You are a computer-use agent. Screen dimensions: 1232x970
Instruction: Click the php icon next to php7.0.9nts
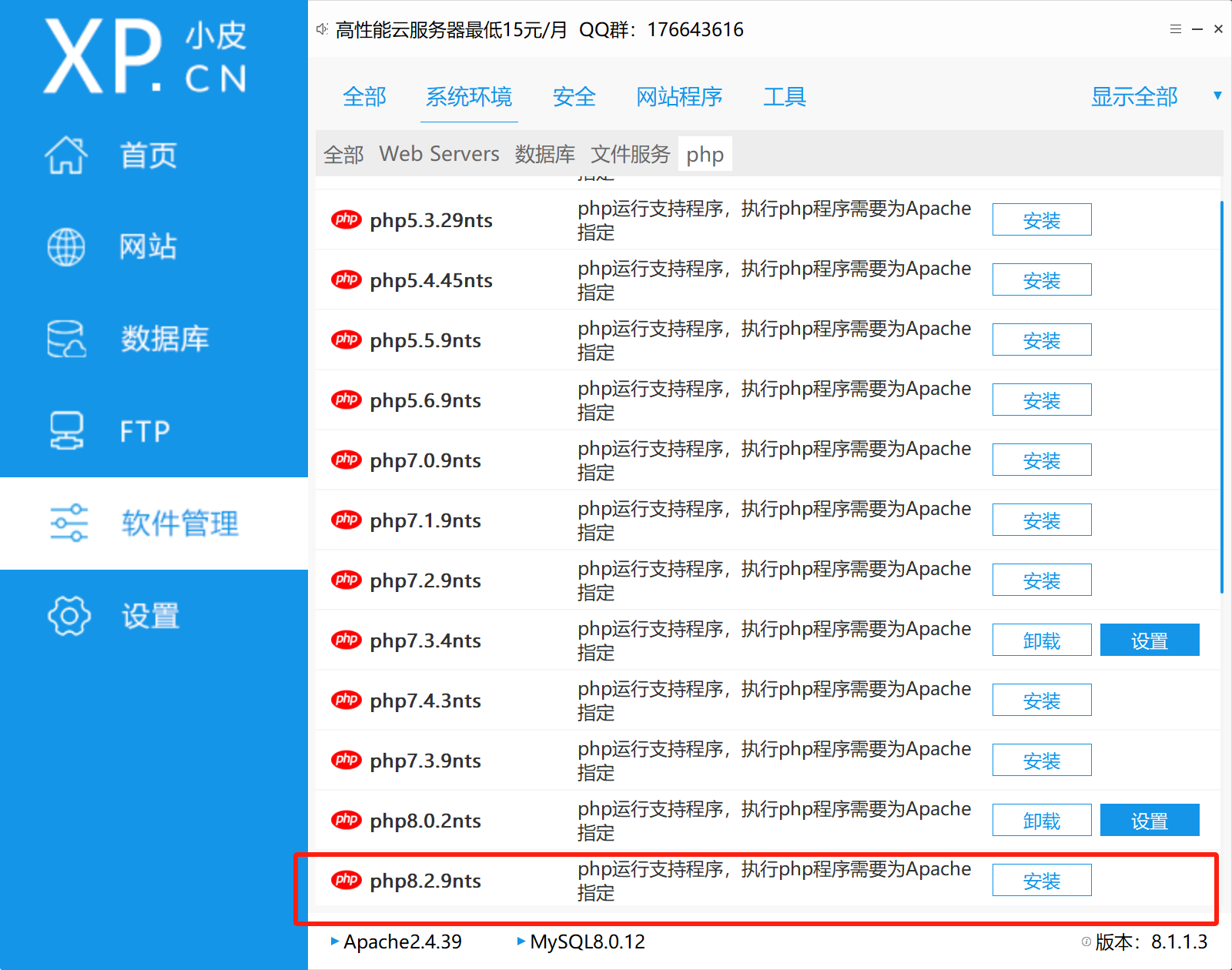[x=346, y=460]
